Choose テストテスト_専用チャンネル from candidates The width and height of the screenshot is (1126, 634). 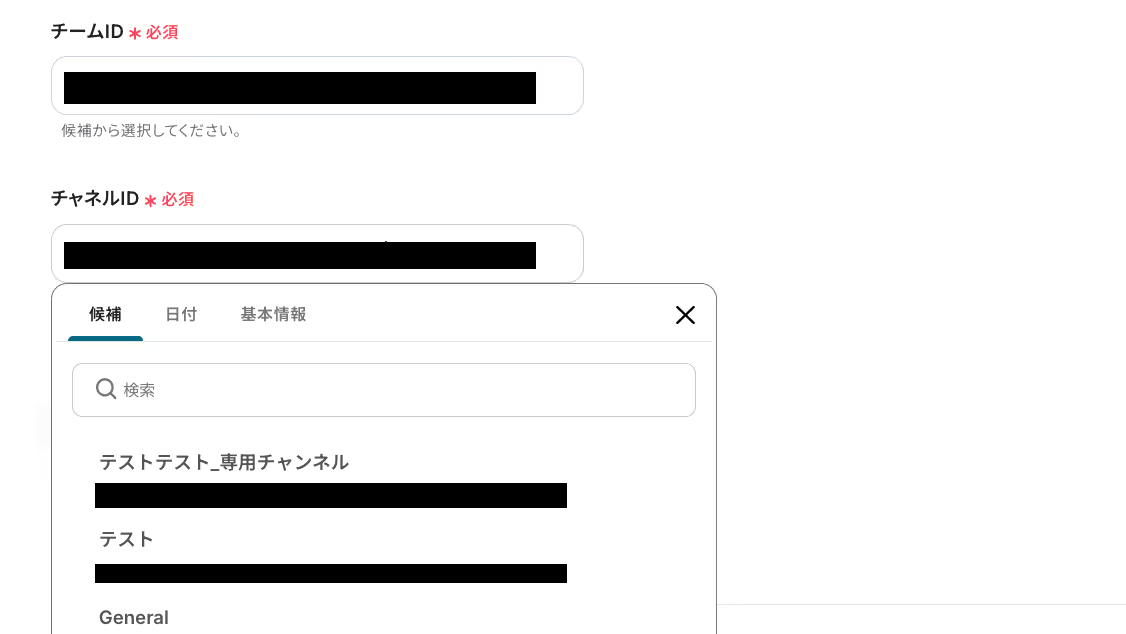pyautogui.click(x=224, y=462)
